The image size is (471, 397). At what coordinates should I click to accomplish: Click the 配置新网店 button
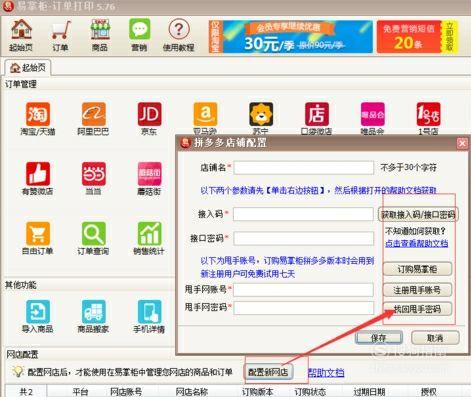coord(269,372)
